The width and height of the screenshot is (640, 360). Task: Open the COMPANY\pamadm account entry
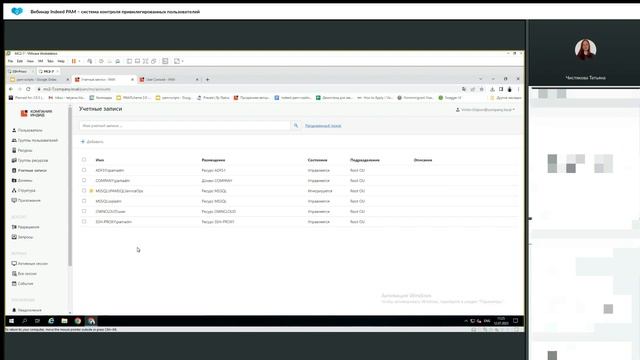113,180
